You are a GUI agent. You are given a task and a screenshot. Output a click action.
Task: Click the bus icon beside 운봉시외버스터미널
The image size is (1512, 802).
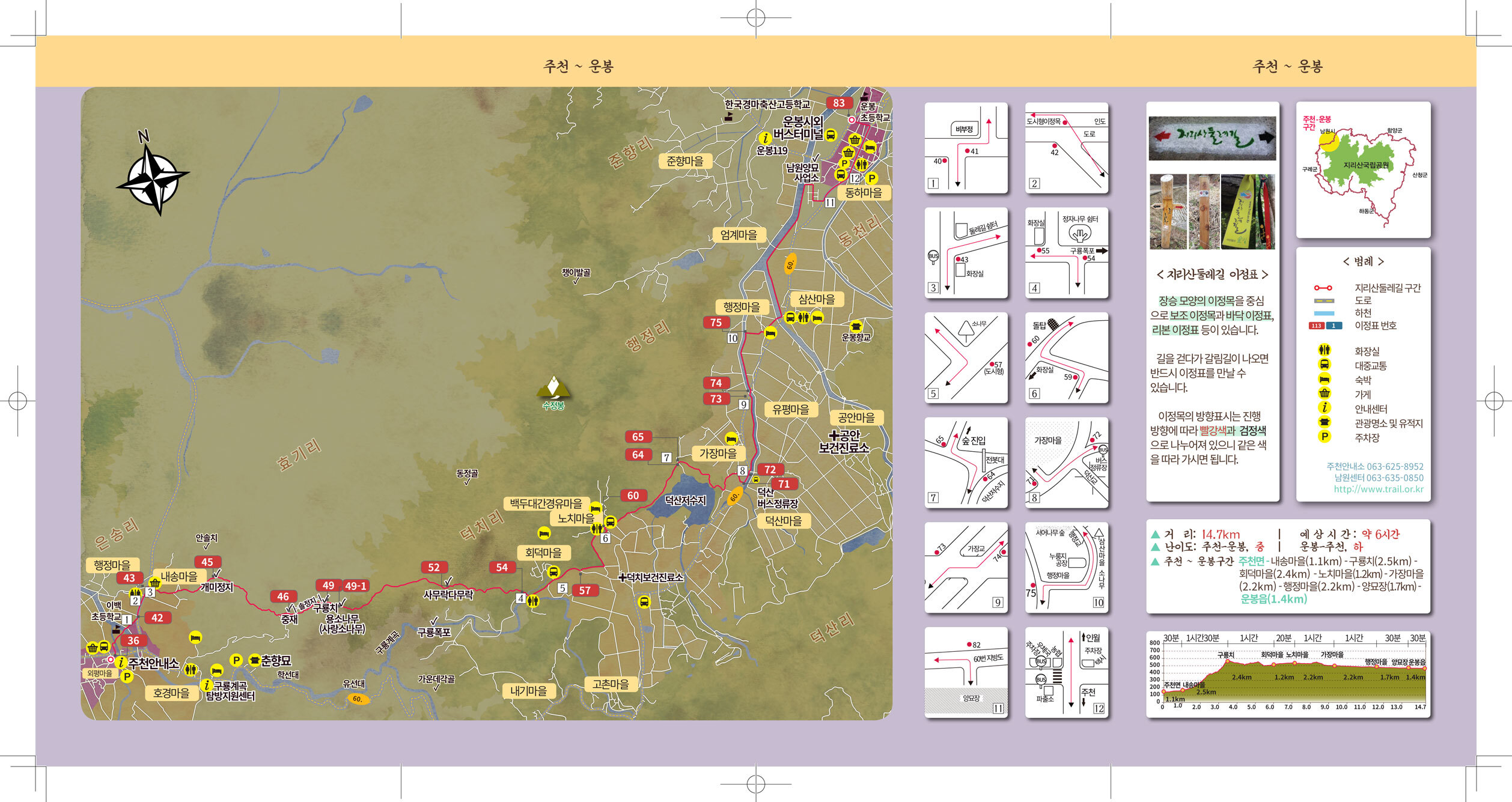831,135
